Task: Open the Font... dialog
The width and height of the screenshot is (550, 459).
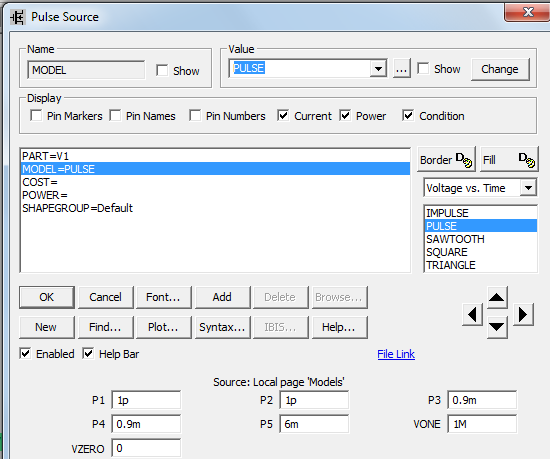Action: pos(163,297)
